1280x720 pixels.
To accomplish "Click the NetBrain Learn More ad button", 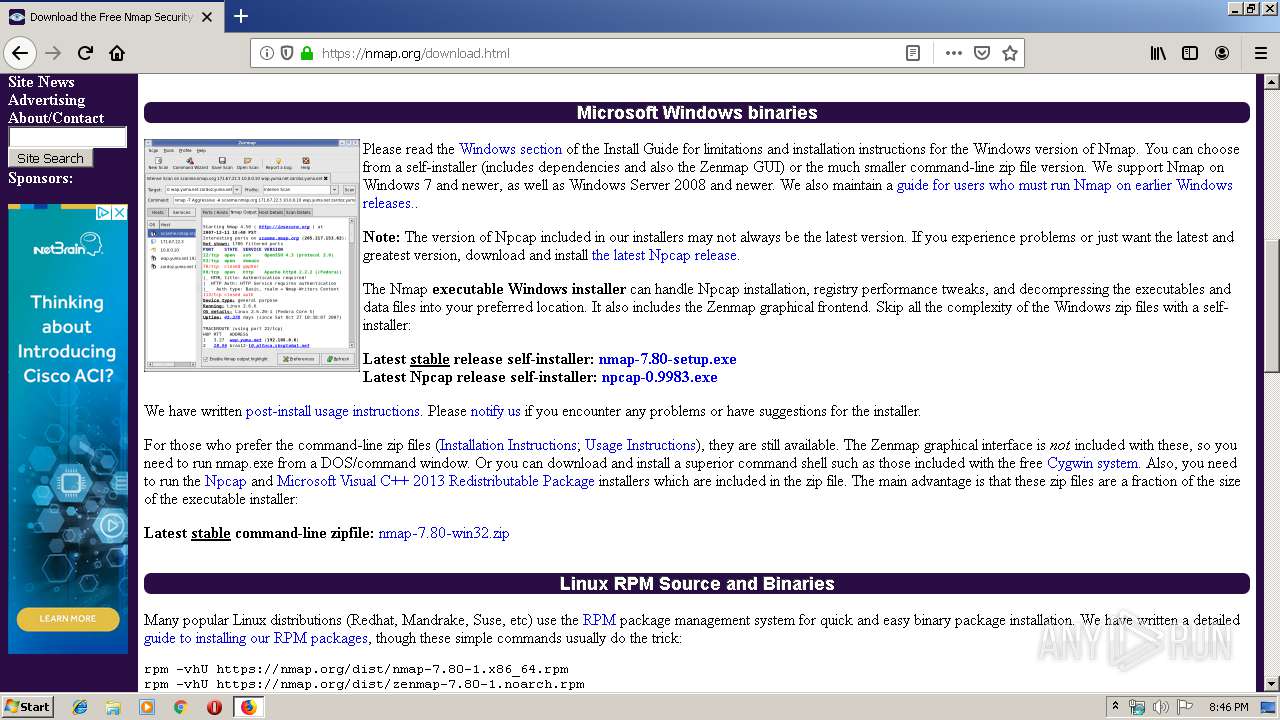I will coord(68,618).
